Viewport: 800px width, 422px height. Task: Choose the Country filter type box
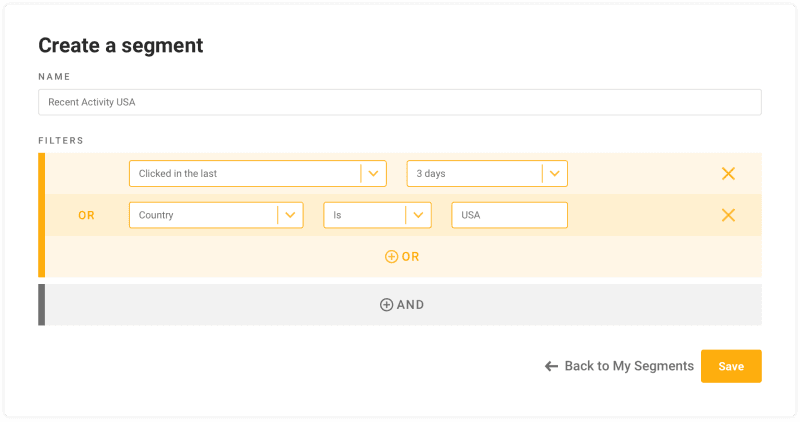point(204,215)
